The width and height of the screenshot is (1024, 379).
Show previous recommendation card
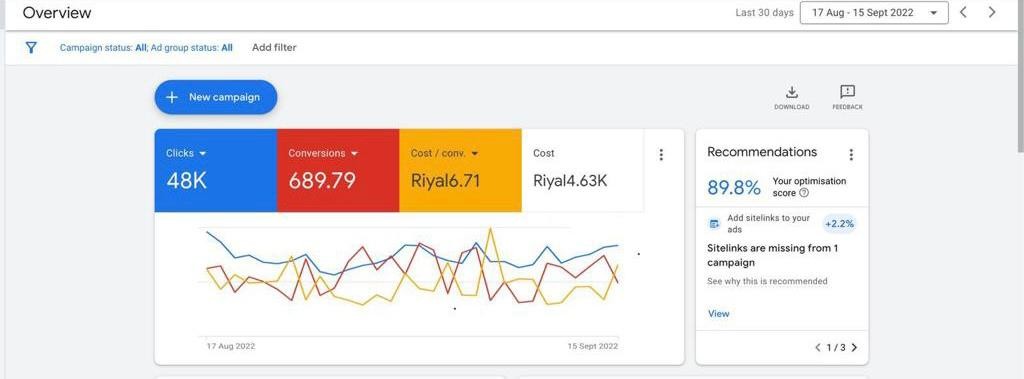818,348
